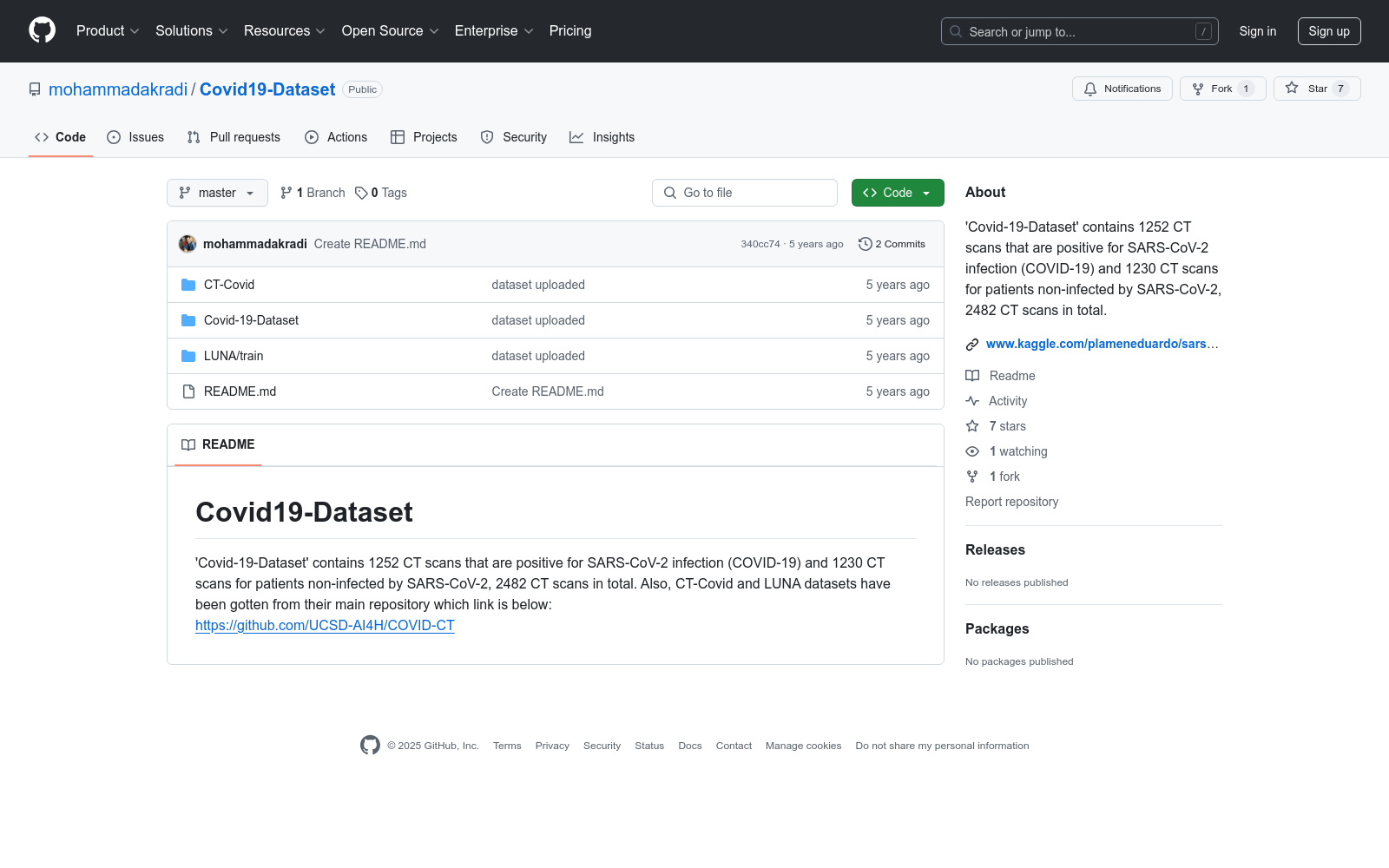Image resolution: width=1389 pixels, height=868 pixels.
Task: Open the Code tab
Action: (x=61, y=137)
